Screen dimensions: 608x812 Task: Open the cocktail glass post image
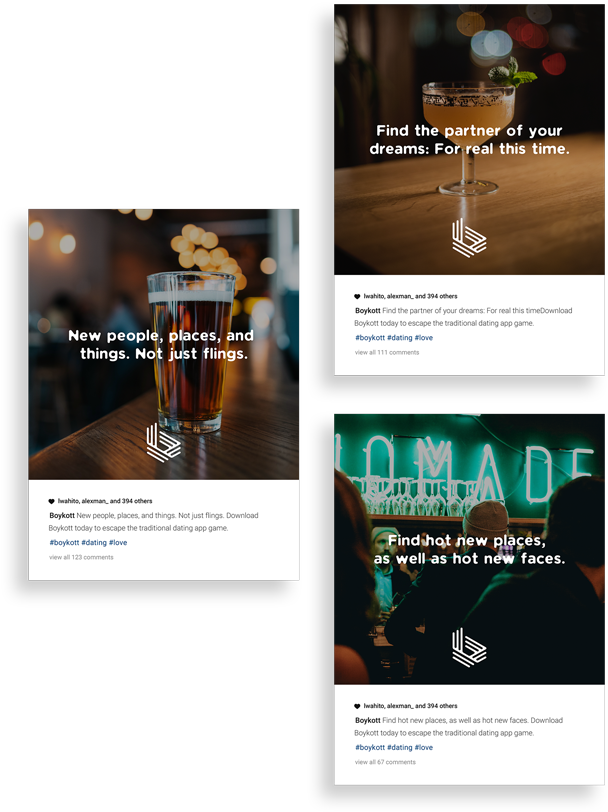coord(469,140)
